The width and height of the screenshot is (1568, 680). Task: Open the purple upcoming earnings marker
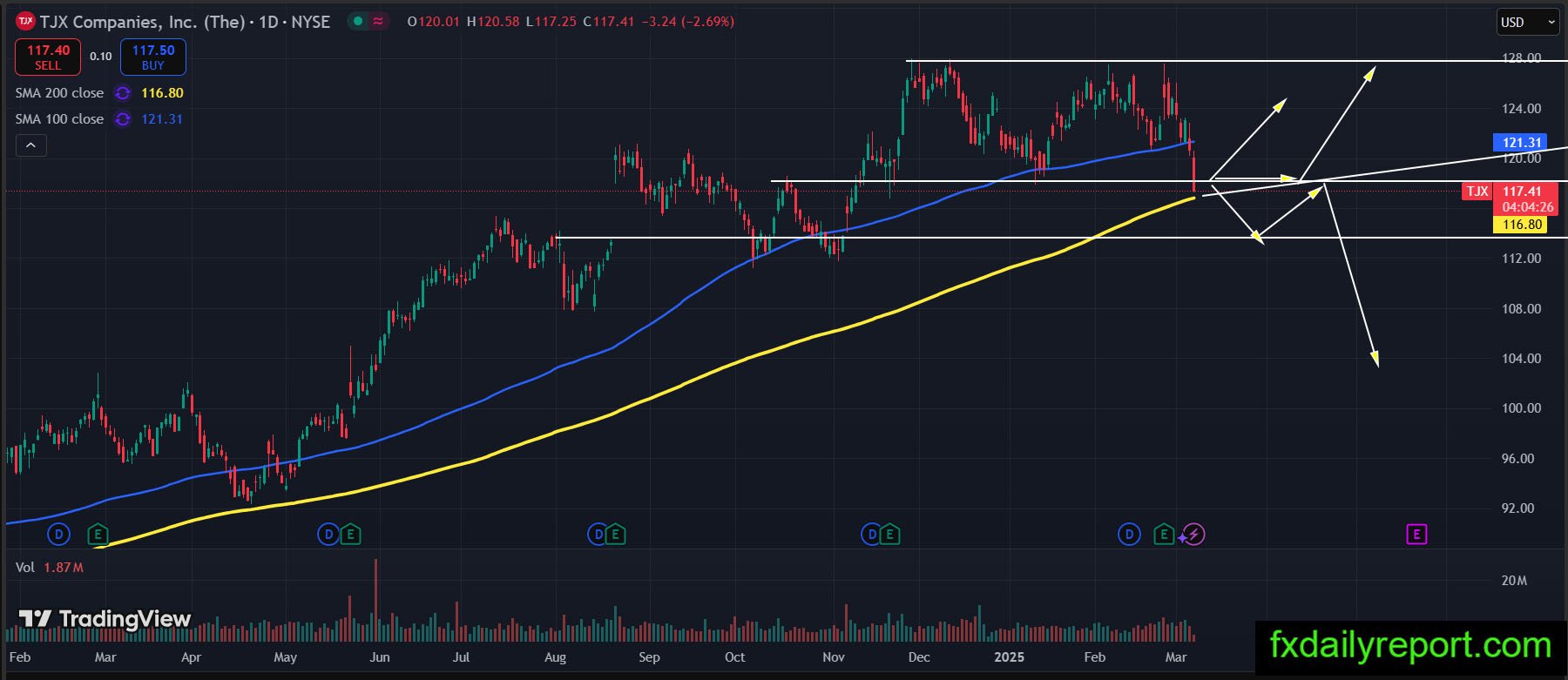click(1416, 535)
